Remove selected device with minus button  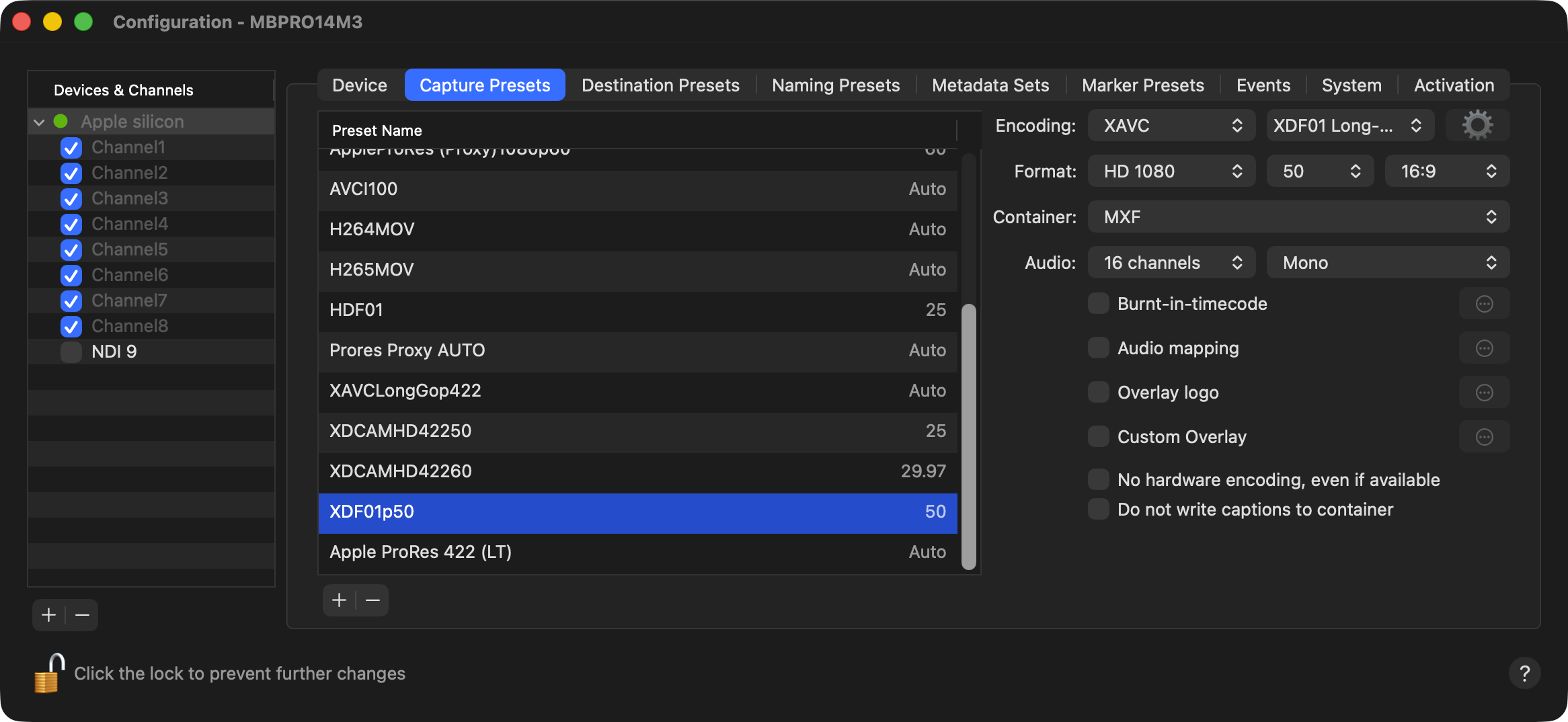pyautogui.click(x=82, y=615)
